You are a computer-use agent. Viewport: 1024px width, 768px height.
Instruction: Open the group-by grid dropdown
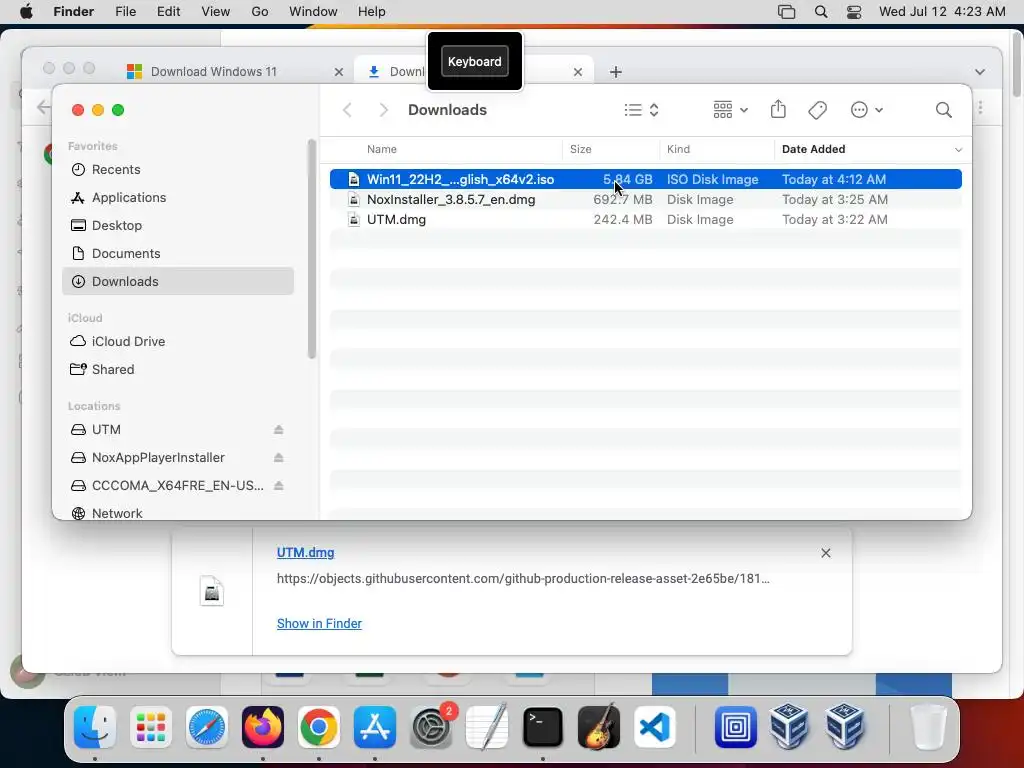pos(731,110)
